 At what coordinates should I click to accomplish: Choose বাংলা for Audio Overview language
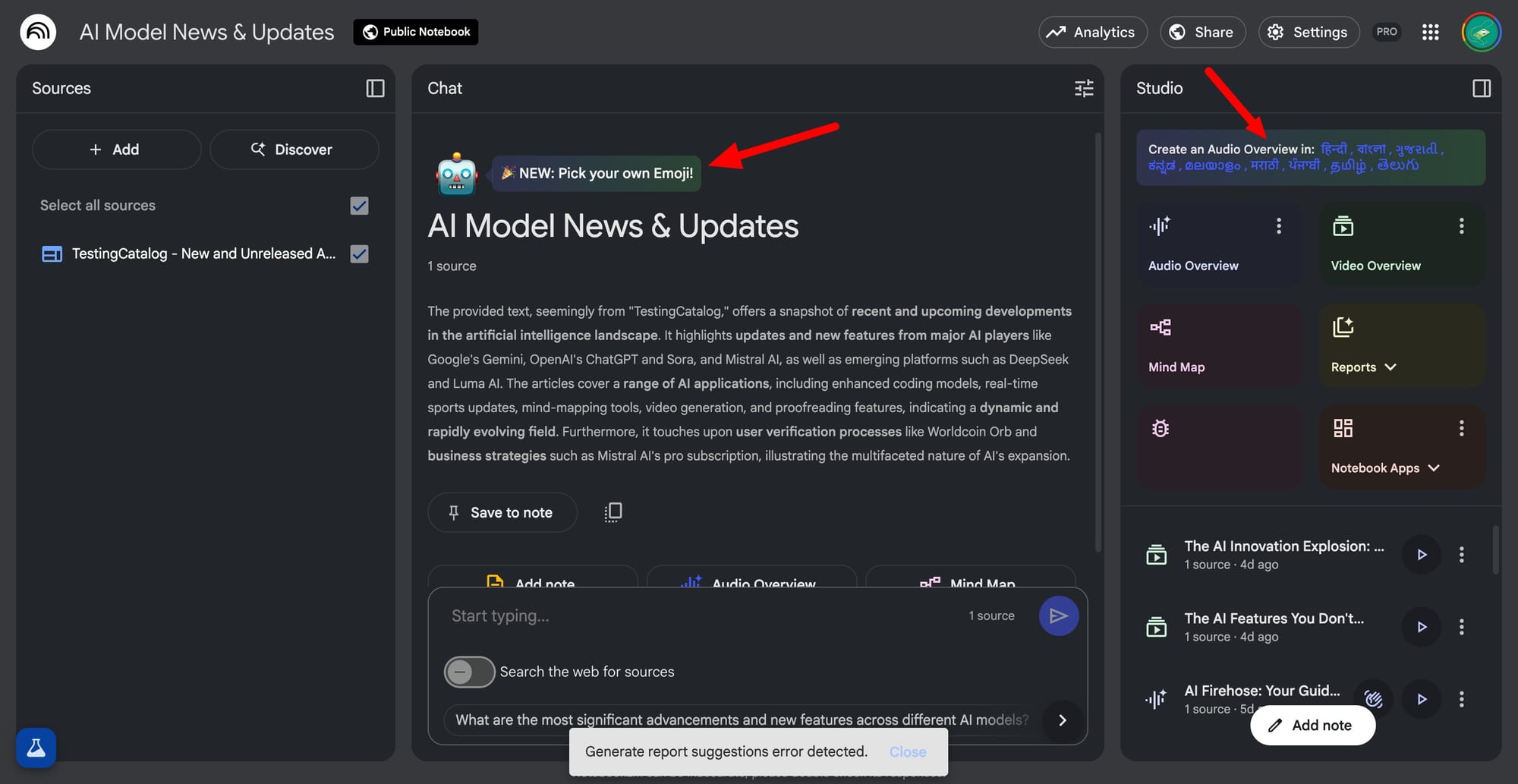tap(1372, 149)
